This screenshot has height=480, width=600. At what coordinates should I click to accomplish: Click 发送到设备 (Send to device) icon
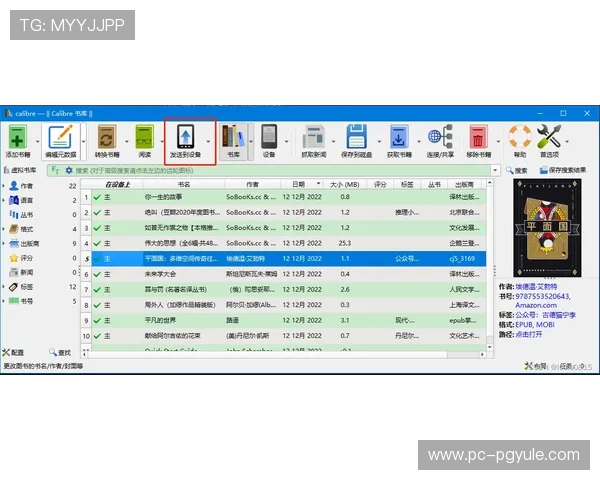[187, 137]
